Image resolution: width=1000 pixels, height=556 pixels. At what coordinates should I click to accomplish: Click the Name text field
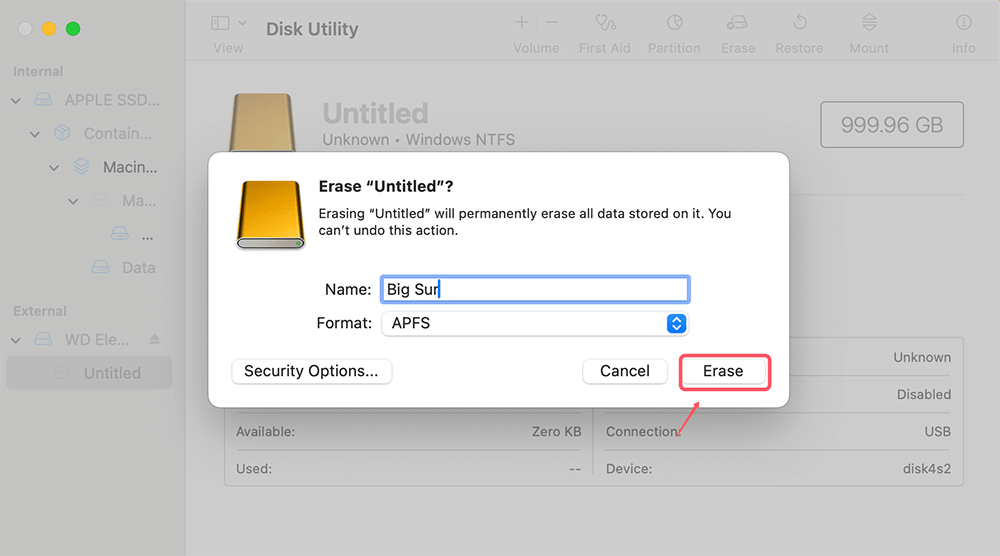(x=535, y=290)
